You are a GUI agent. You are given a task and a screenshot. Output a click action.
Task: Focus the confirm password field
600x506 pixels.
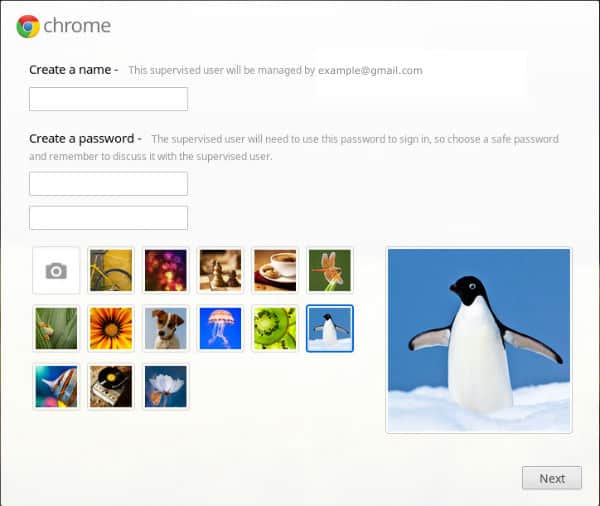[x=108, y=218]
